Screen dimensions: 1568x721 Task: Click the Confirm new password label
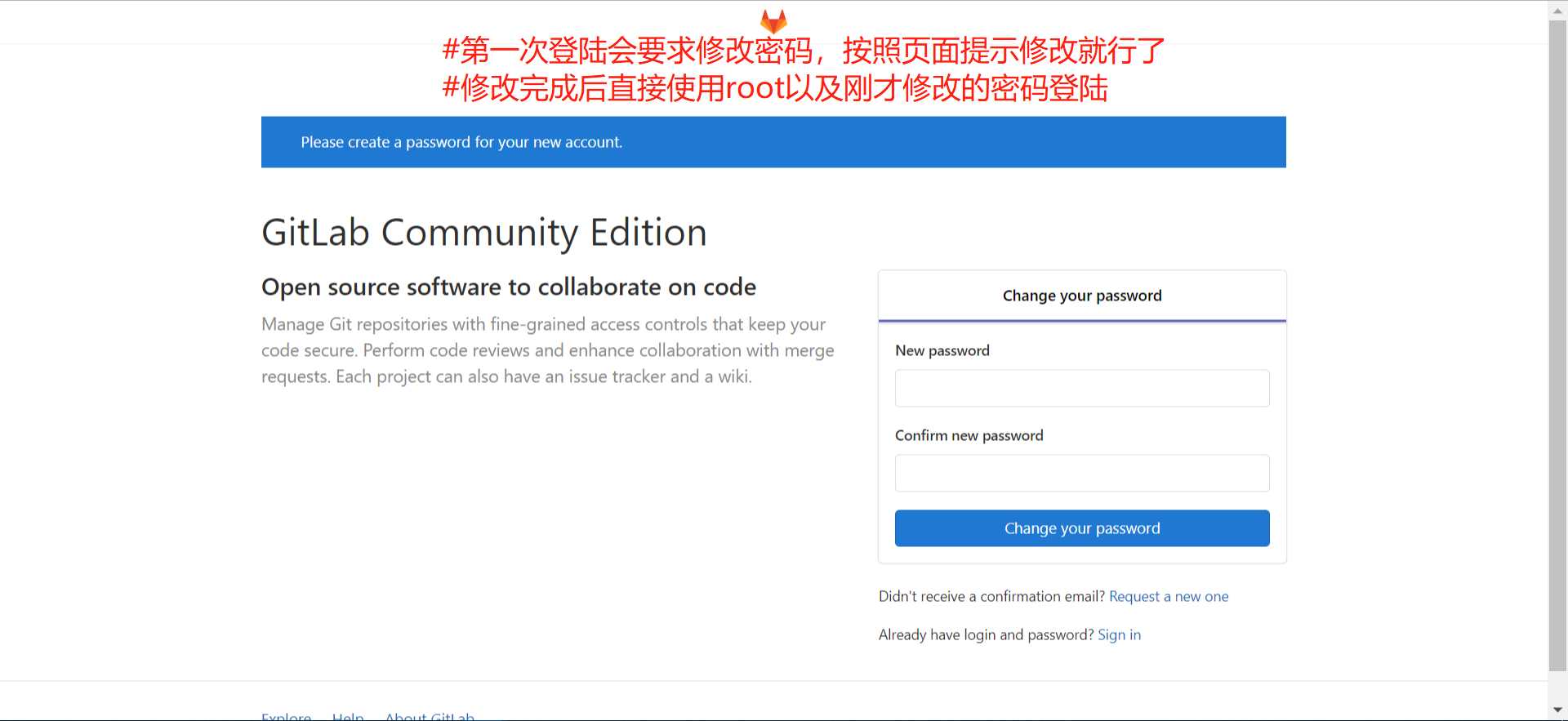coord(969,435)
